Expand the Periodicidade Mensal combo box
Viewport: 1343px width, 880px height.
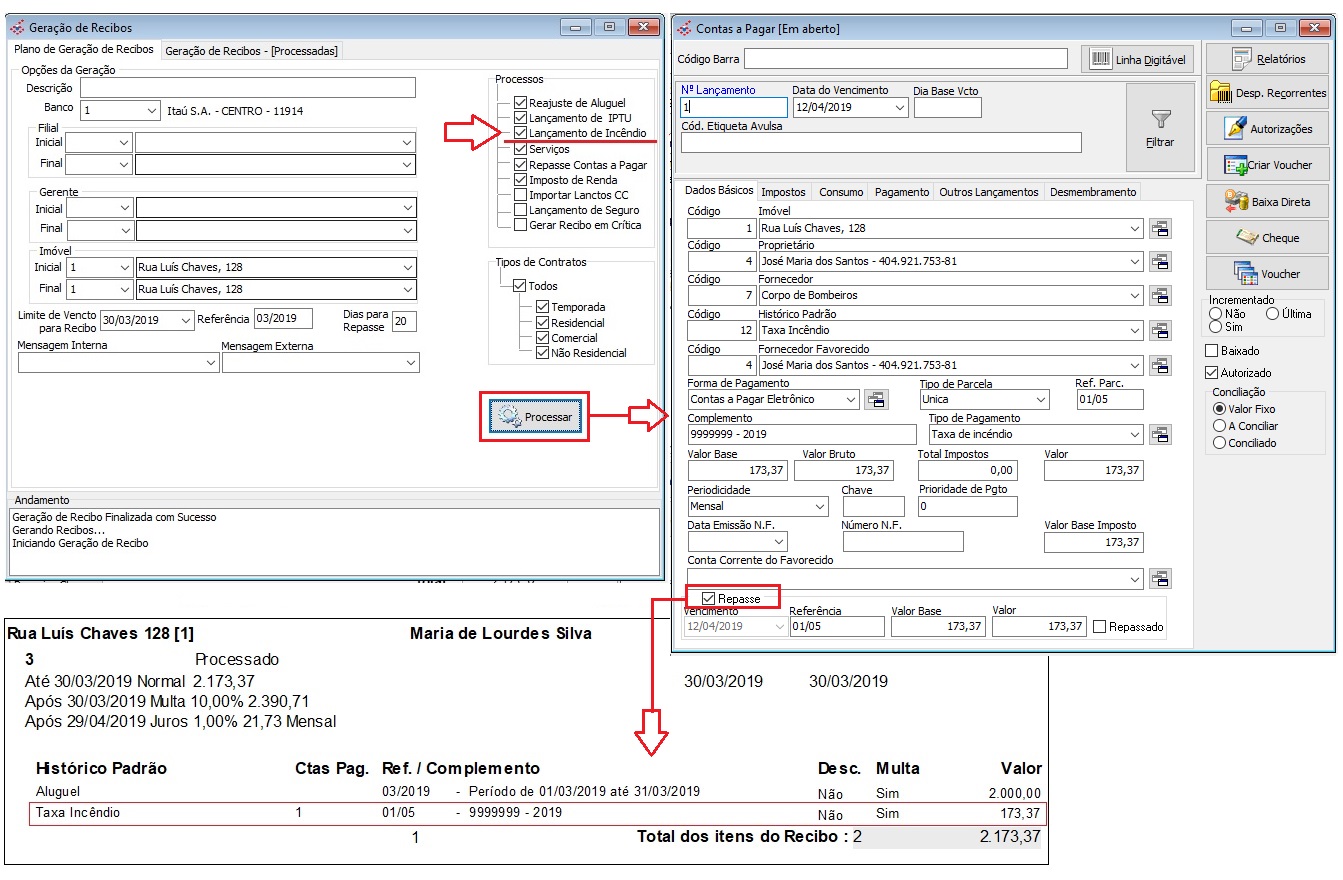coord(820,507)
